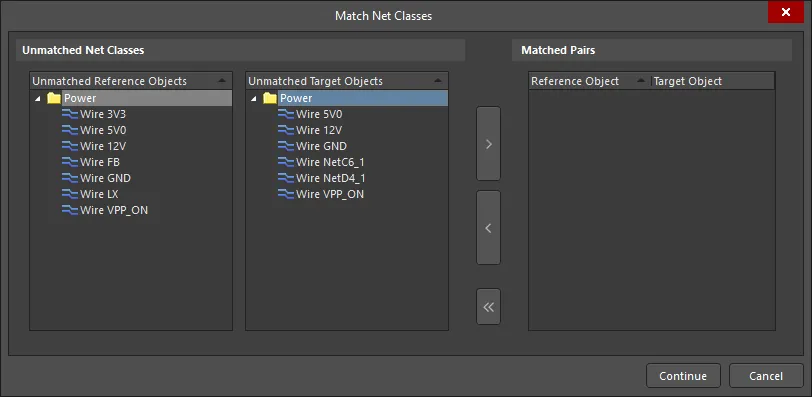Click the net icon beside reference Wire 5V0

[70, 130]
